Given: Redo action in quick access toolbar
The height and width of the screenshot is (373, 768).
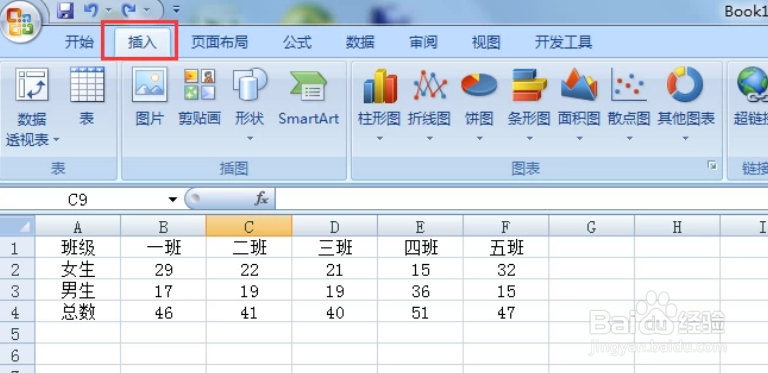Looking at the screenshot, I should pyautogui.click(x=129, y=10).
